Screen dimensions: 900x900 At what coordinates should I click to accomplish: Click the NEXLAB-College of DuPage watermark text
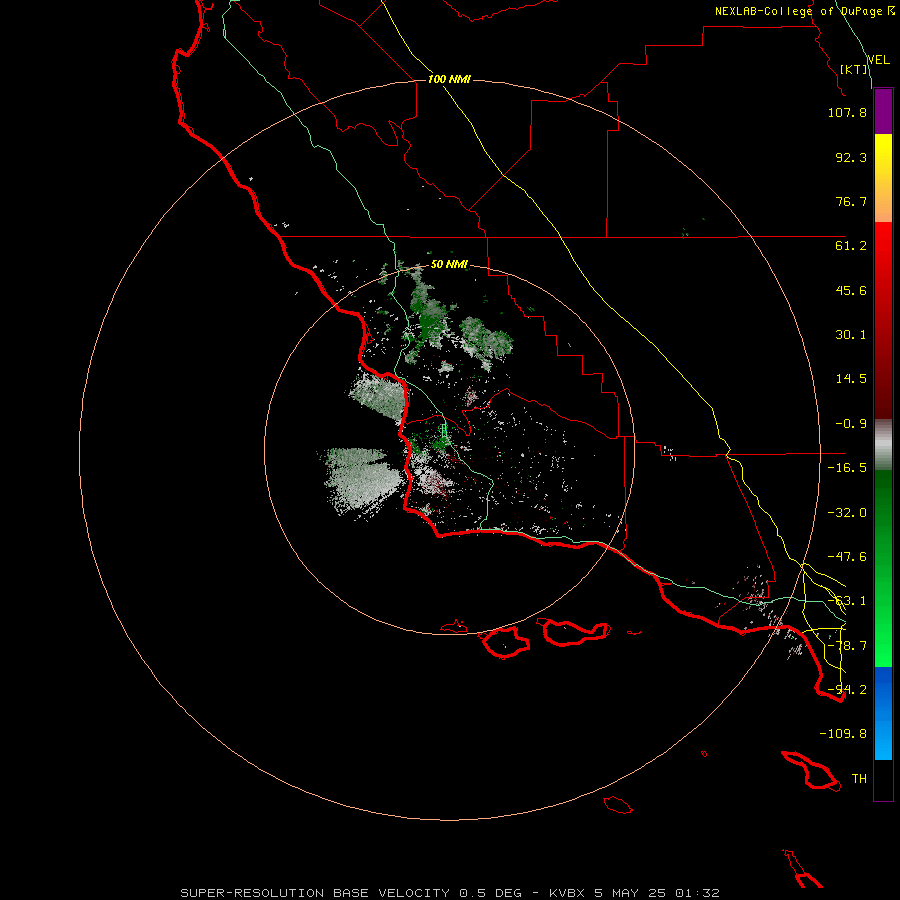click(x=804, y=11)
